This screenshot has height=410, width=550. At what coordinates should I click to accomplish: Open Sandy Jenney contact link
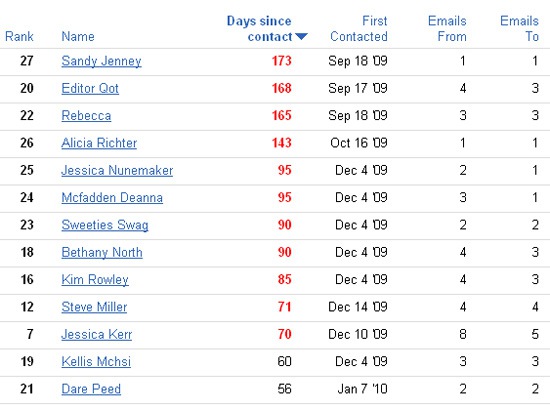[x=101, y=61]
